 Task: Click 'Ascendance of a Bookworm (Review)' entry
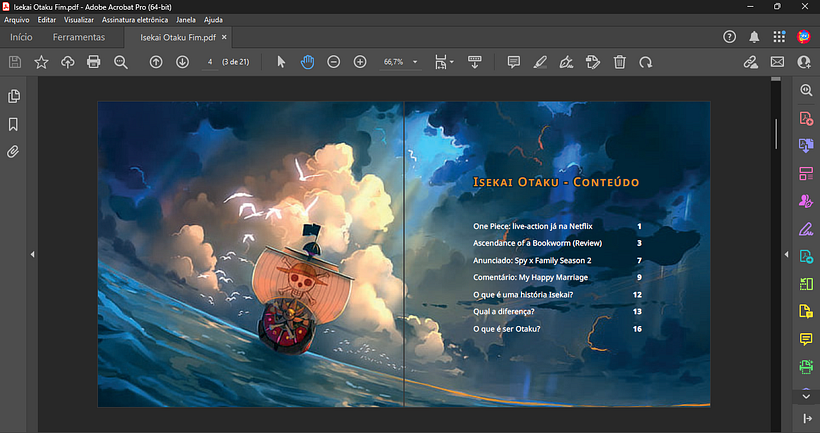[537, 243]
